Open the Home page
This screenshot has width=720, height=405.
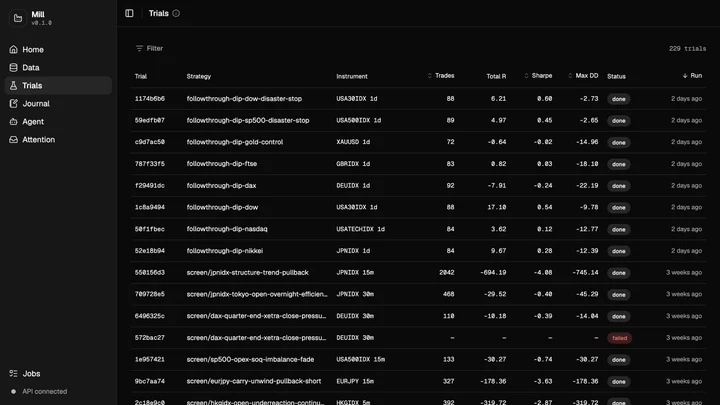click(x=58, y=49)
